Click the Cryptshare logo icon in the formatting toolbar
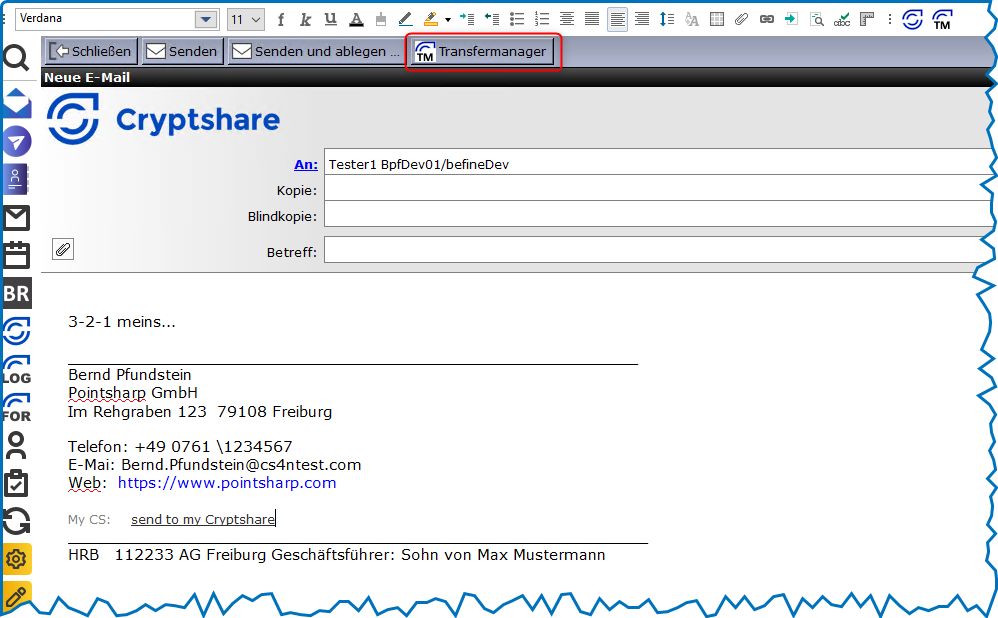 coord(912,19)
